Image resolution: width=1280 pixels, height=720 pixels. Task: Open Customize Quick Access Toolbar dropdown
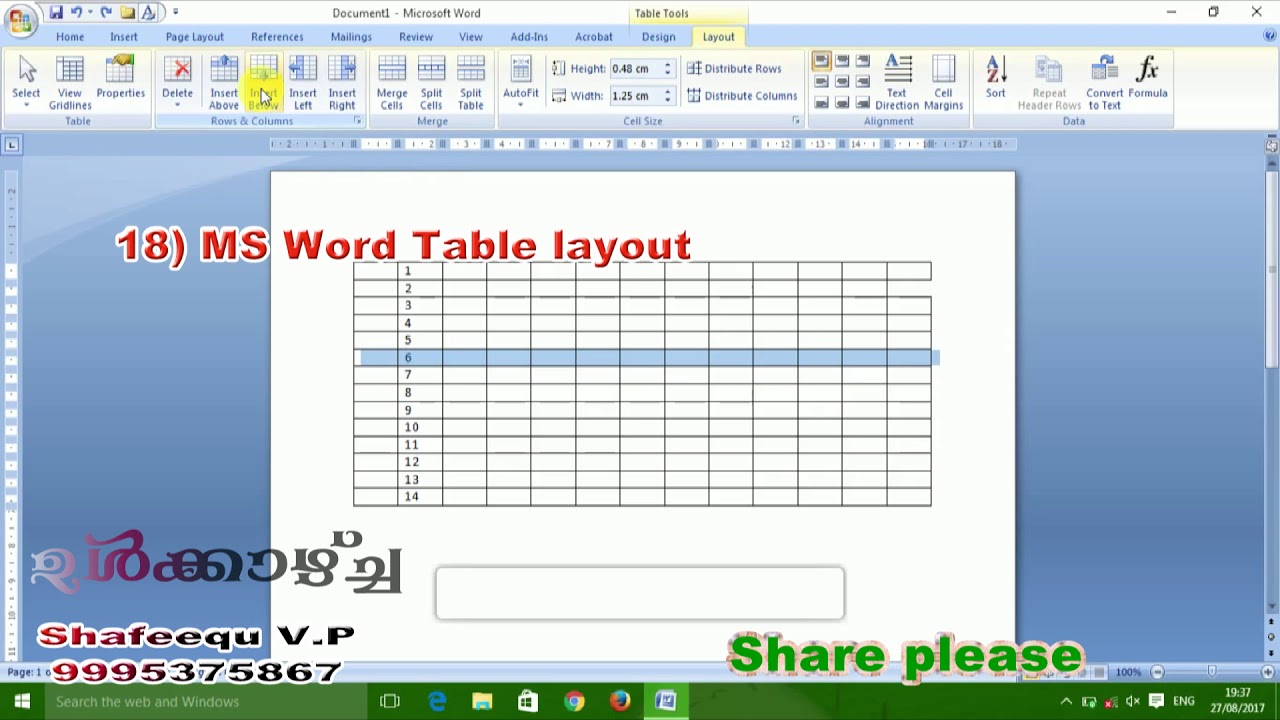[175, 12]
